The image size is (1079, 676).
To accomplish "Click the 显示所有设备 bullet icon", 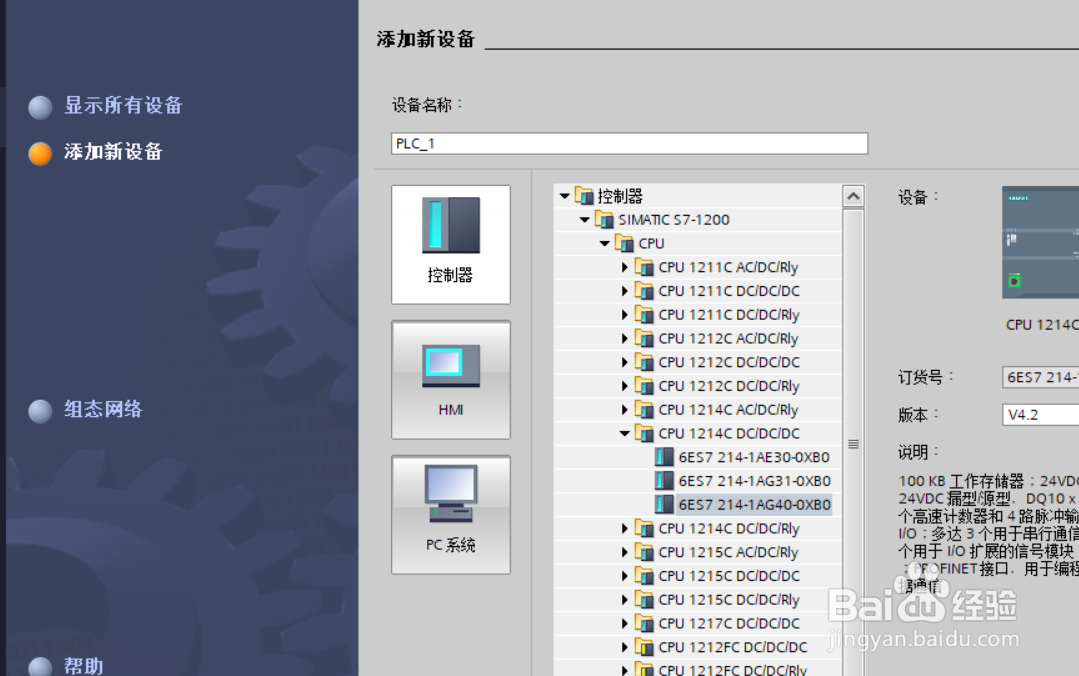I will coord(40,107).
